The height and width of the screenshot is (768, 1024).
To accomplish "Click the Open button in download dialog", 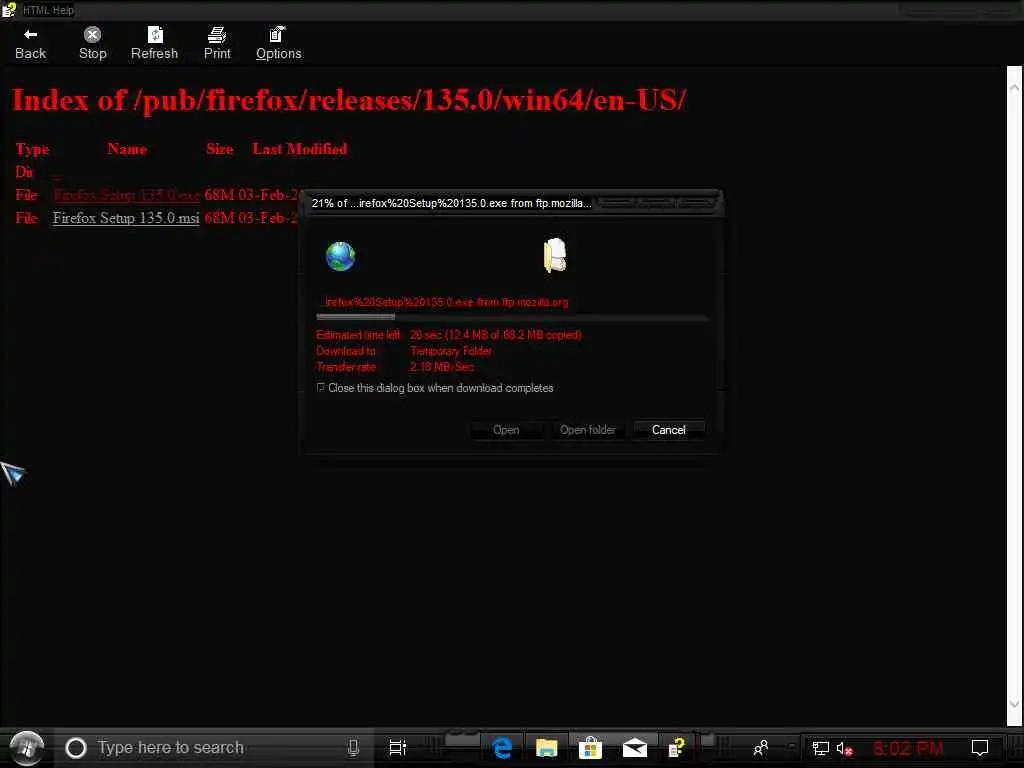I will point(506,430).
